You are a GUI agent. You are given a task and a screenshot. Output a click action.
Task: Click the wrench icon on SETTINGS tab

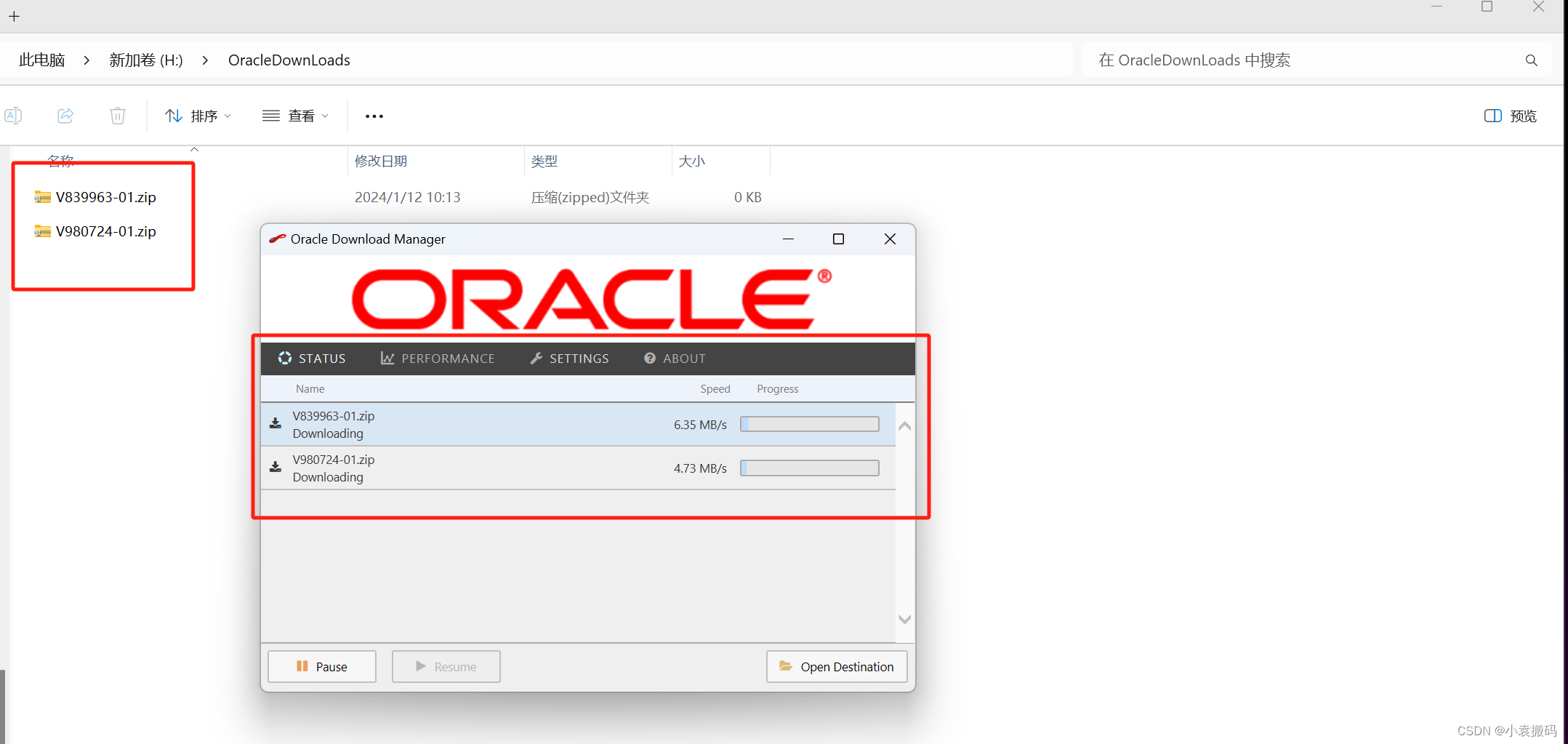pos(536,358)
